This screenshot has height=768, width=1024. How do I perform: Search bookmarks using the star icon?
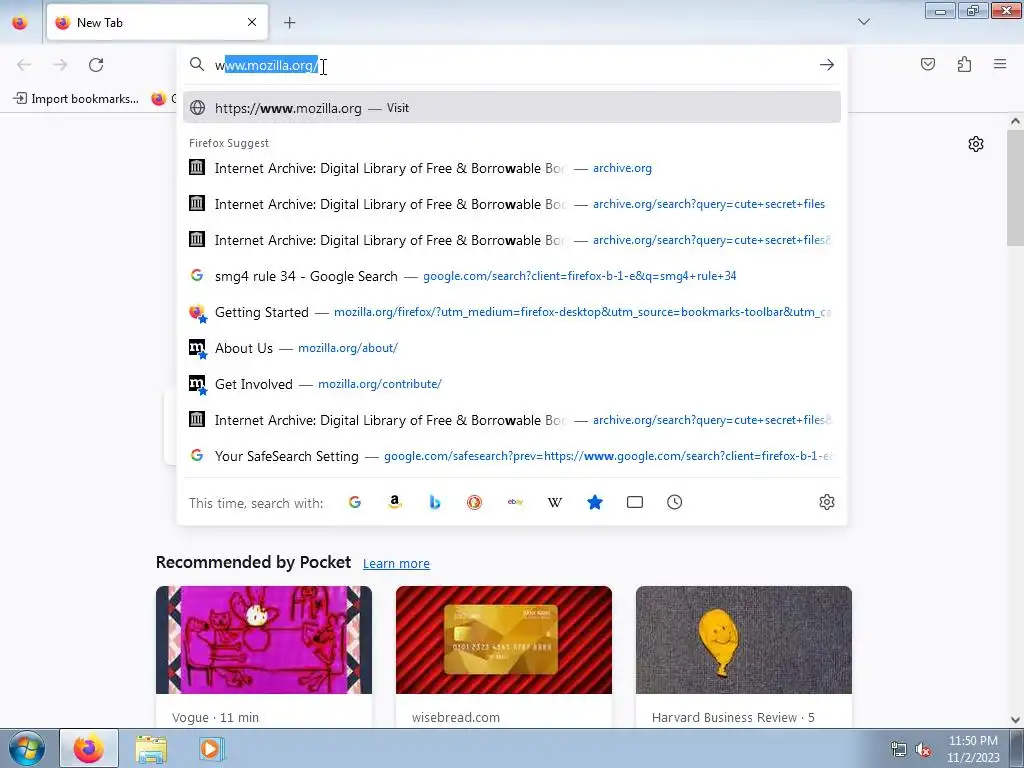[x=595, y=502]
